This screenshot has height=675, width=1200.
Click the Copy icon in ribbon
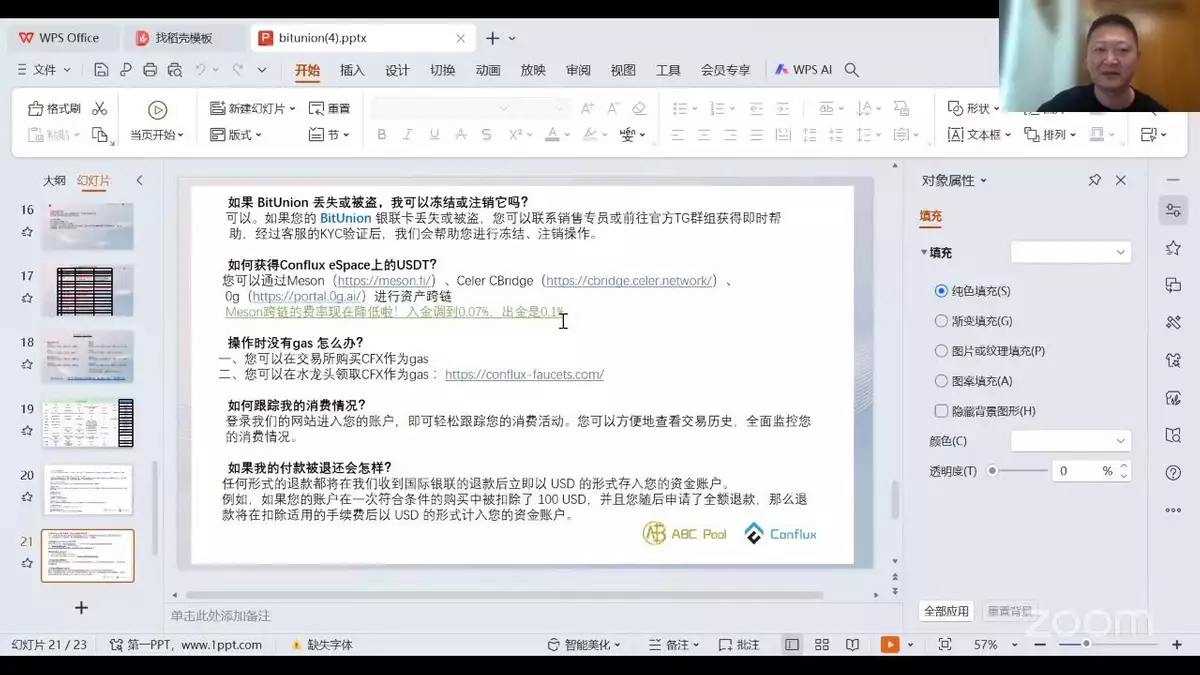101,135
